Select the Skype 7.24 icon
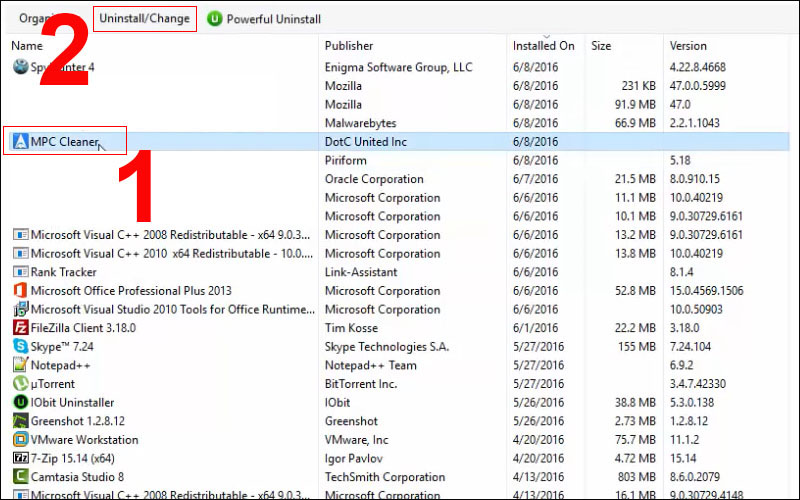The image size is (800, 500). click(20, 346)
